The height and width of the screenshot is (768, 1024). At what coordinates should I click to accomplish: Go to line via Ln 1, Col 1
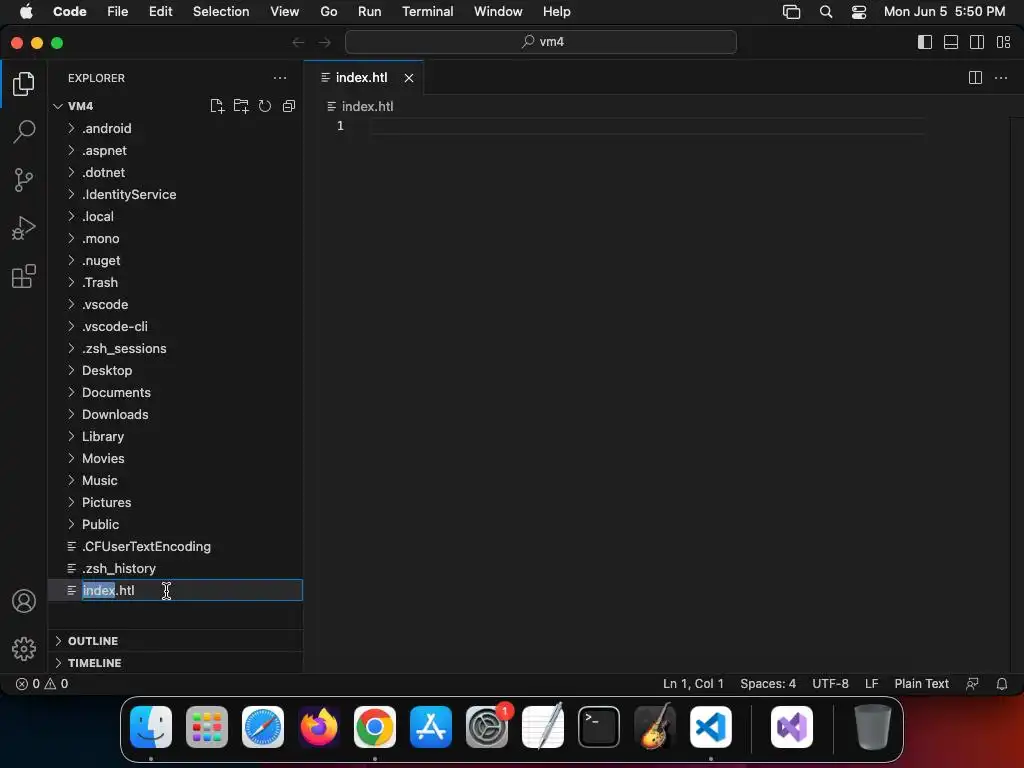coord(693,684)
